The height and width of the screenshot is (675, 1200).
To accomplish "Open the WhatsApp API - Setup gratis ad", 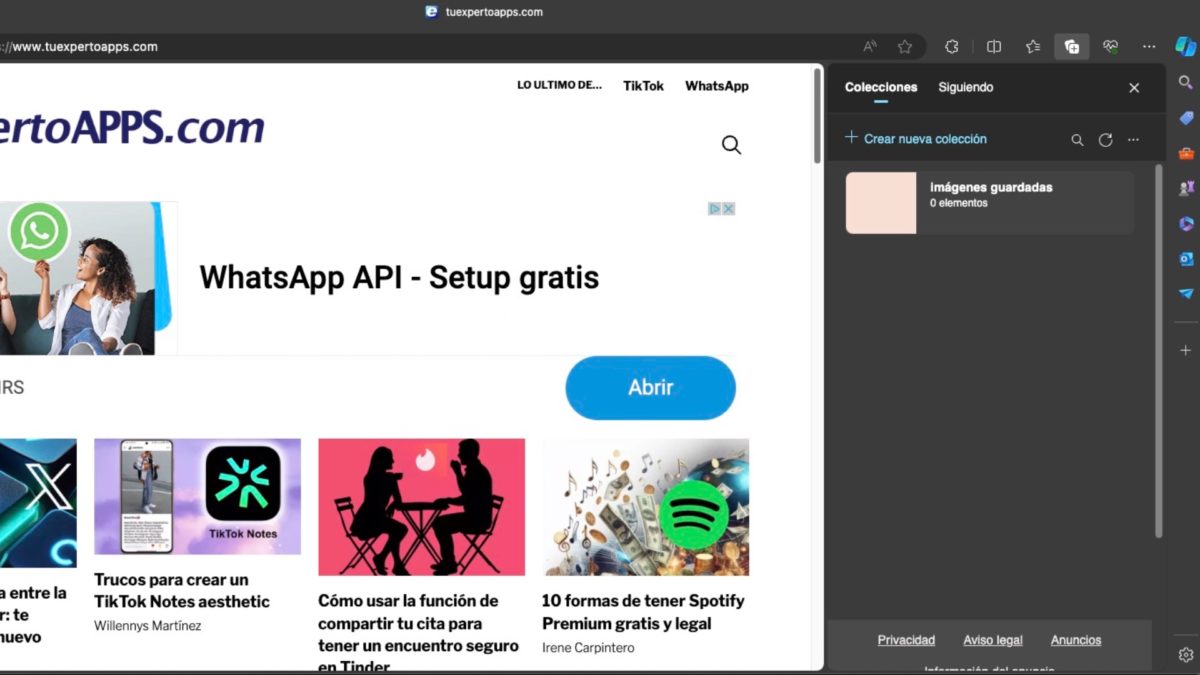I will [399, 277].
